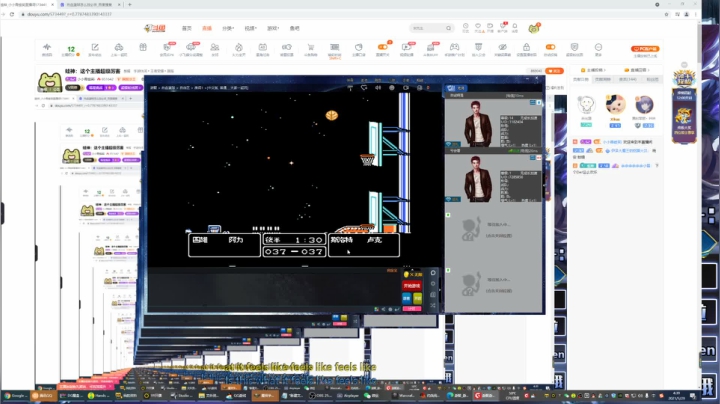Screen dimensions: 720x404
Task: Open Google Chrome from the taskbar
Action: 15,395
